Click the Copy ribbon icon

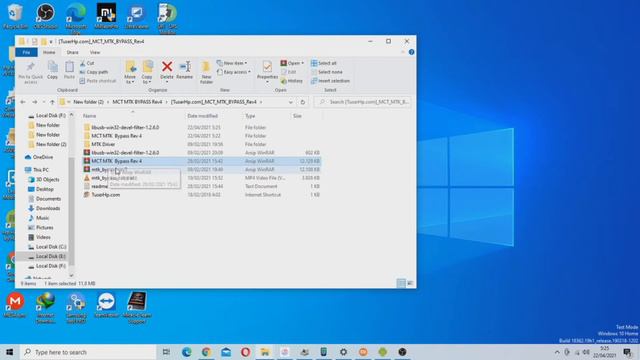click(x=52, y=67)
